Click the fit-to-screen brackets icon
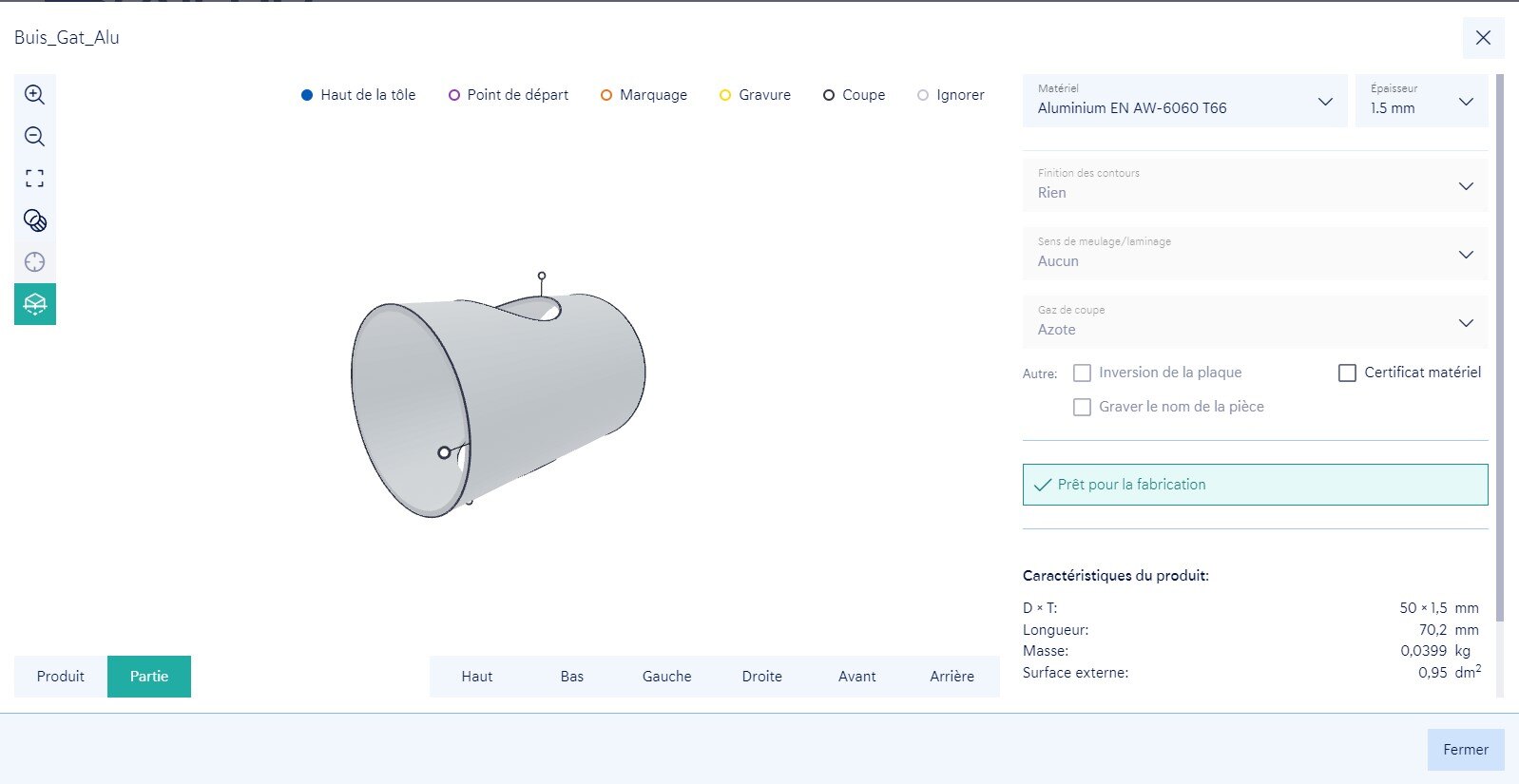This screenshot has height=784, width=1519. (34, 179)
